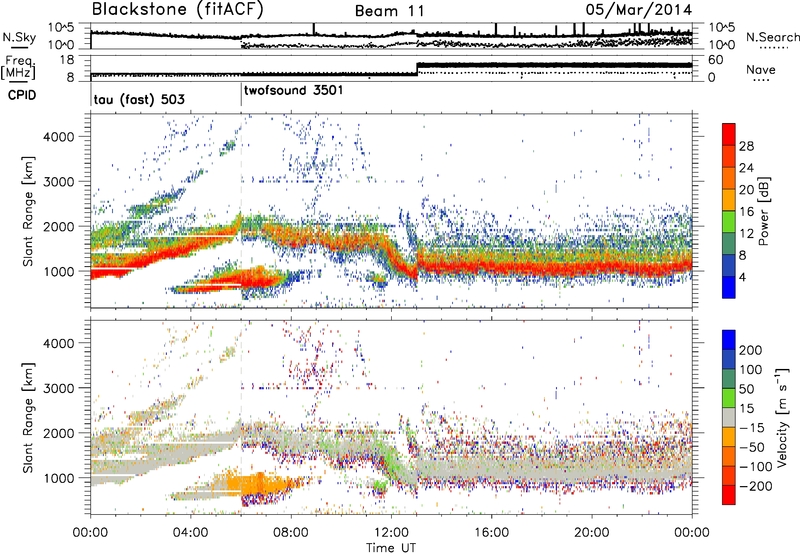
Task: Click the '16:00' time axis label
Action: [x=491, y=533]
